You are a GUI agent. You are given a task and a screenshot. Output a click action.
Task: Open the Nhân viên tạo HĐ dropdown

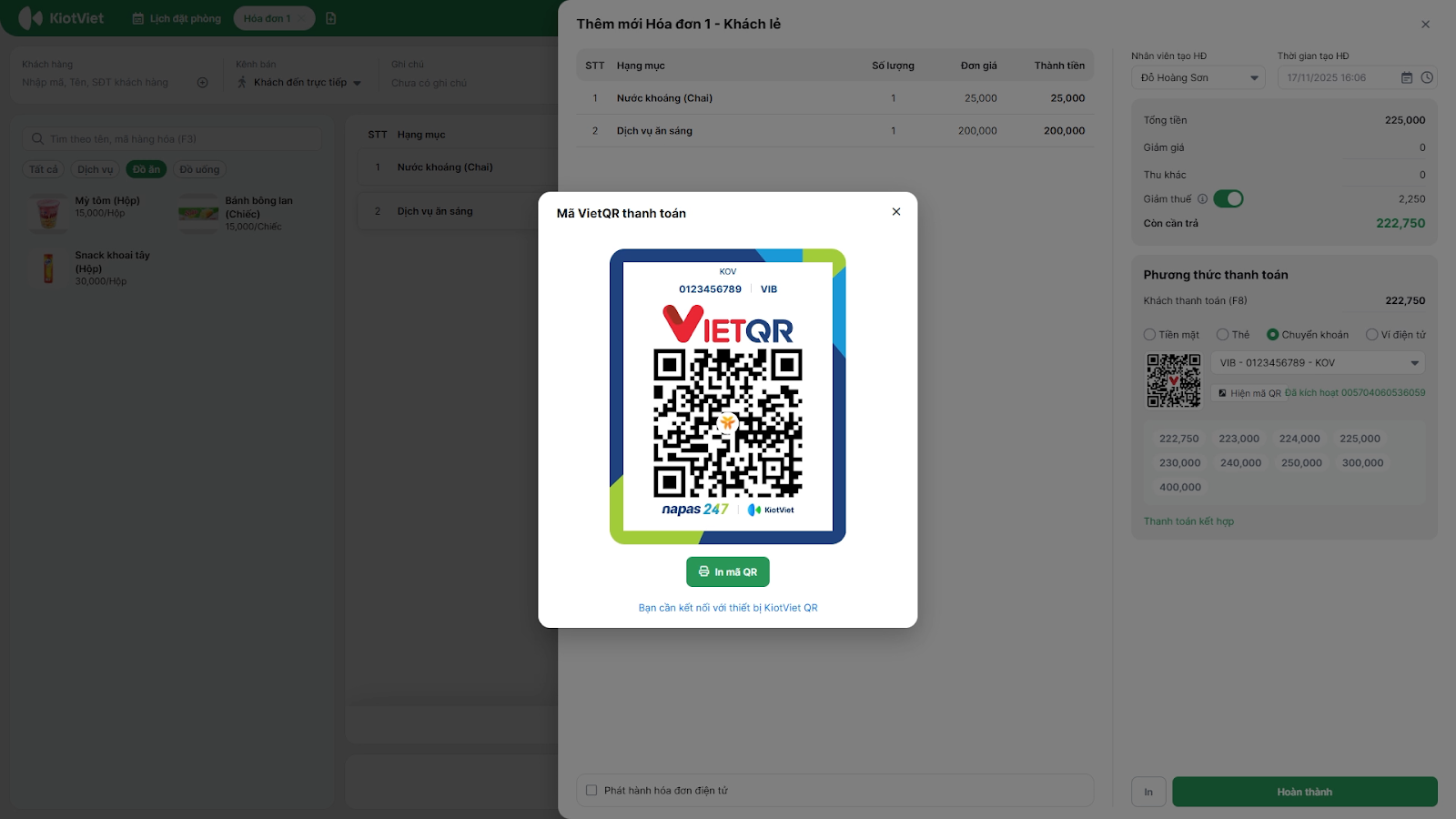pyautogui.click(x=1198, y=78)
